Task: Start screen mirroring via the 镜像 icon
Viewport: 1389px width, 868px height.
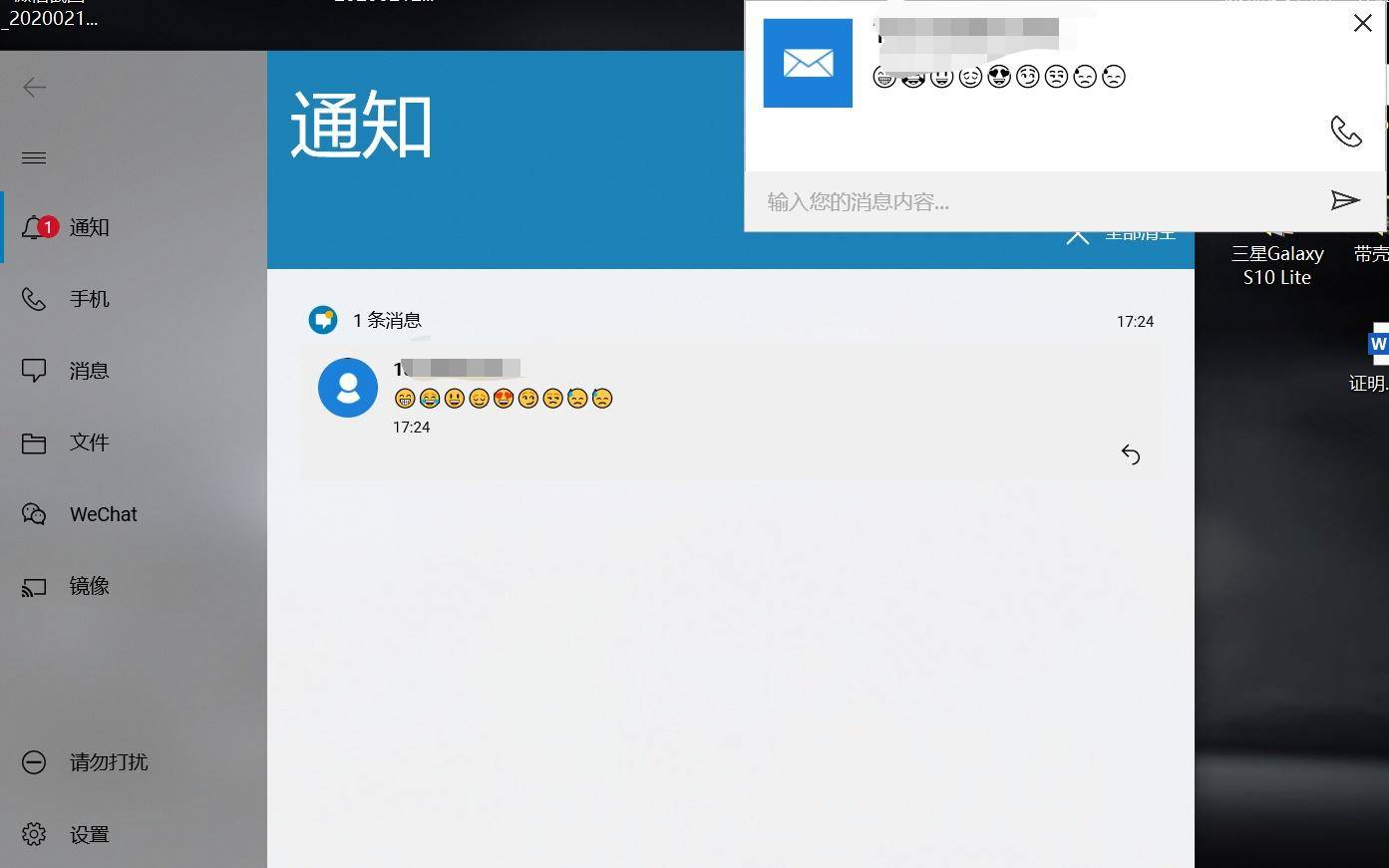Action: (88, 586)
